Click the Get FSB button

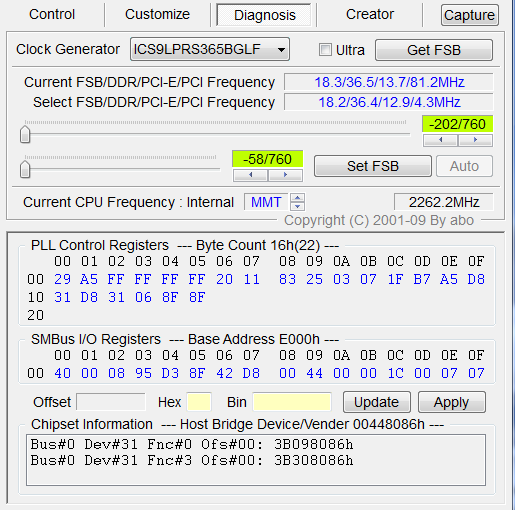pyautogui.click(x=434, y=50)
